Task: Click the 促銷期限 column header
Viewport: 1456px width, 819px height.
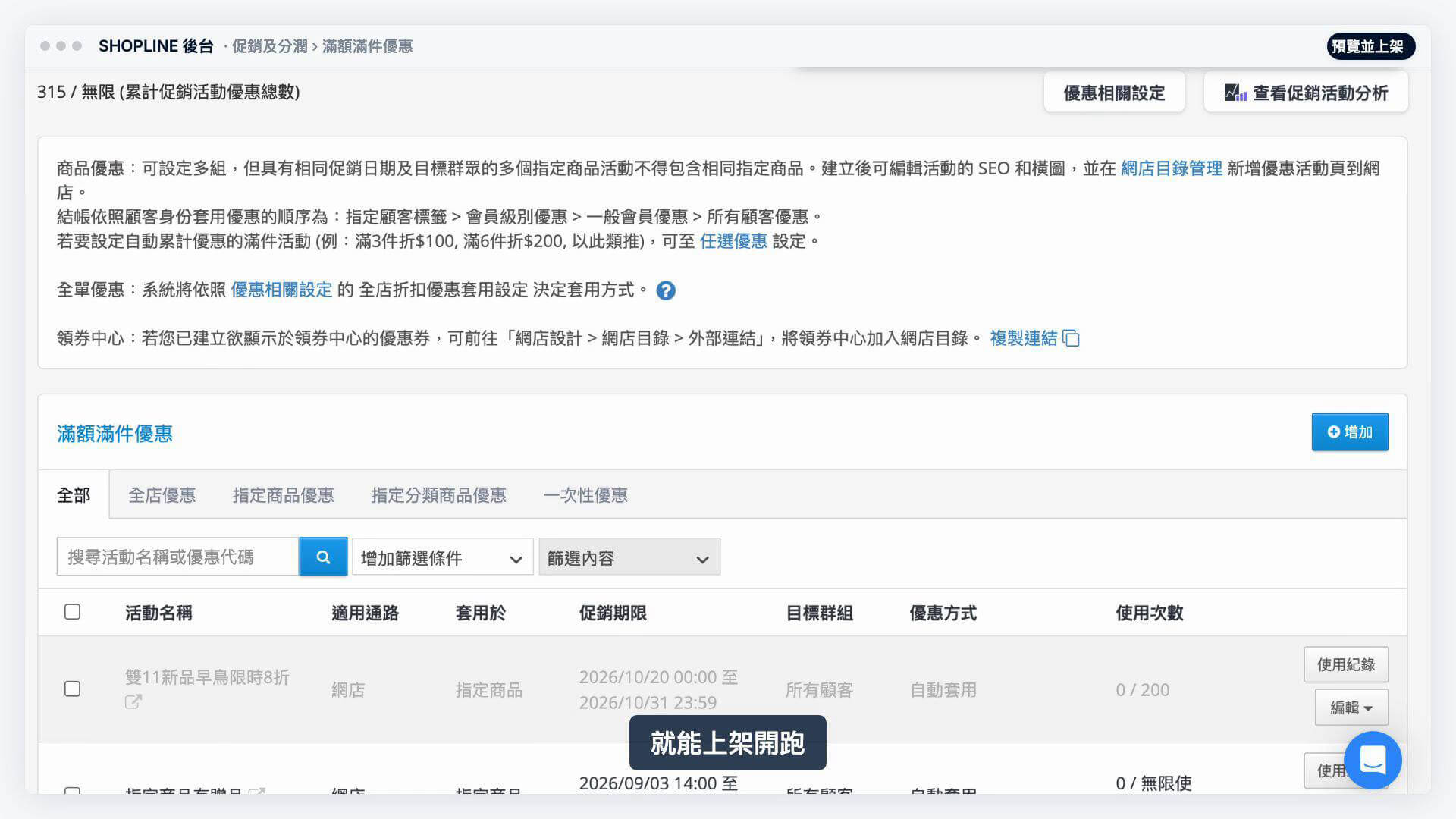Action: pos(613,613)
